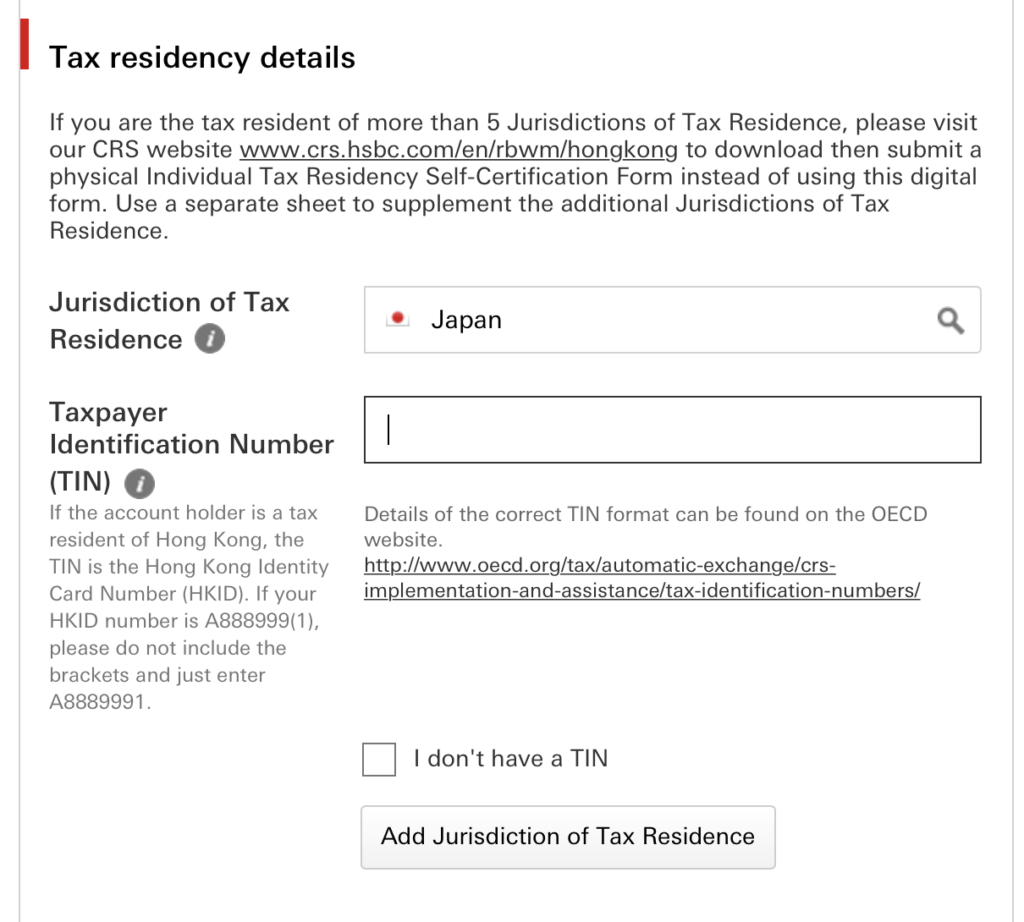The height and width of the screenshot is (922, 1024).
Task: Tick the "I don't have a TIN" checkbox
Action: click(379, 759)
